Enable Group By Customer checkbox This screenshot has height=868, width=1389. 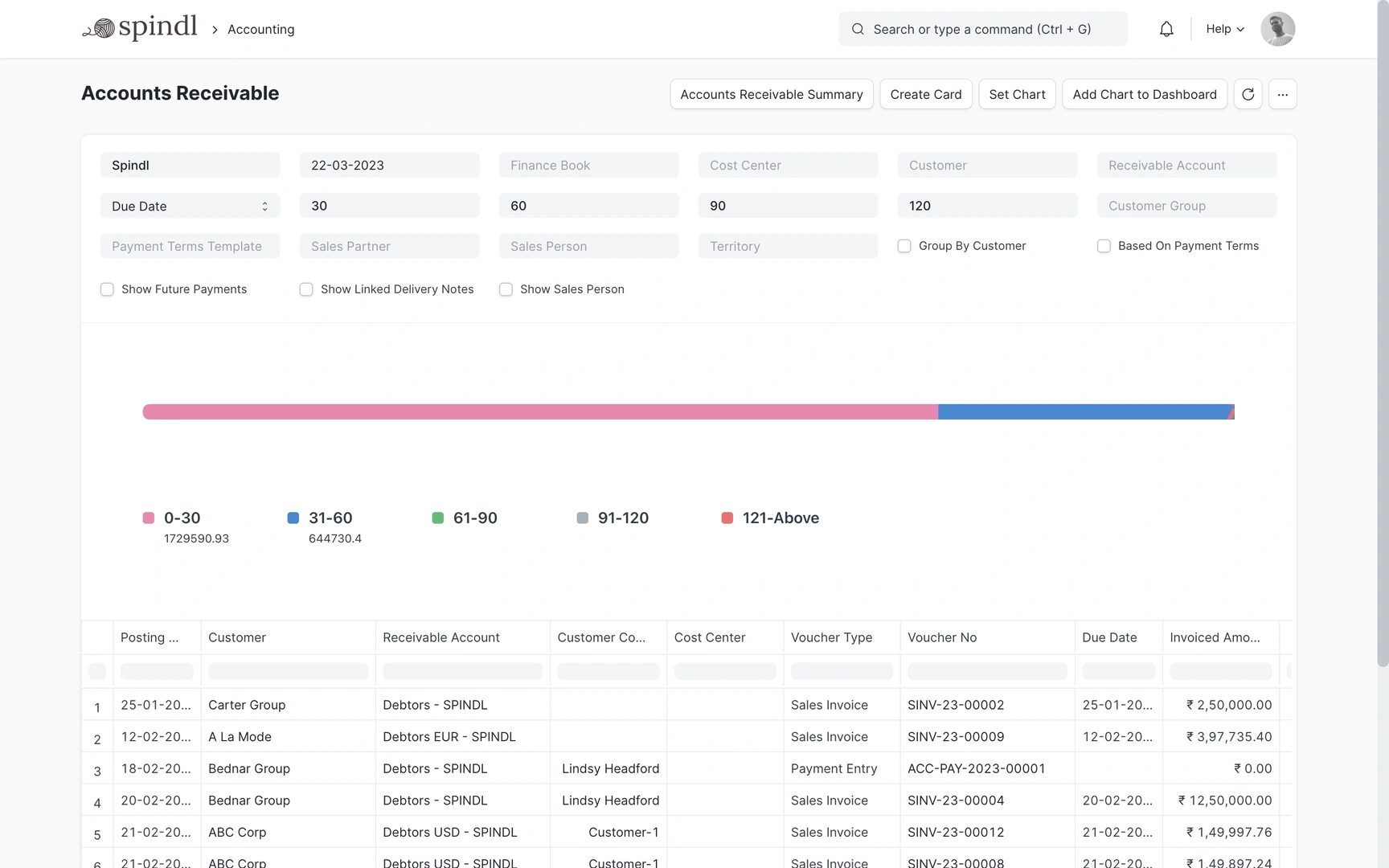pyautogui.click(x=904, y=246)
